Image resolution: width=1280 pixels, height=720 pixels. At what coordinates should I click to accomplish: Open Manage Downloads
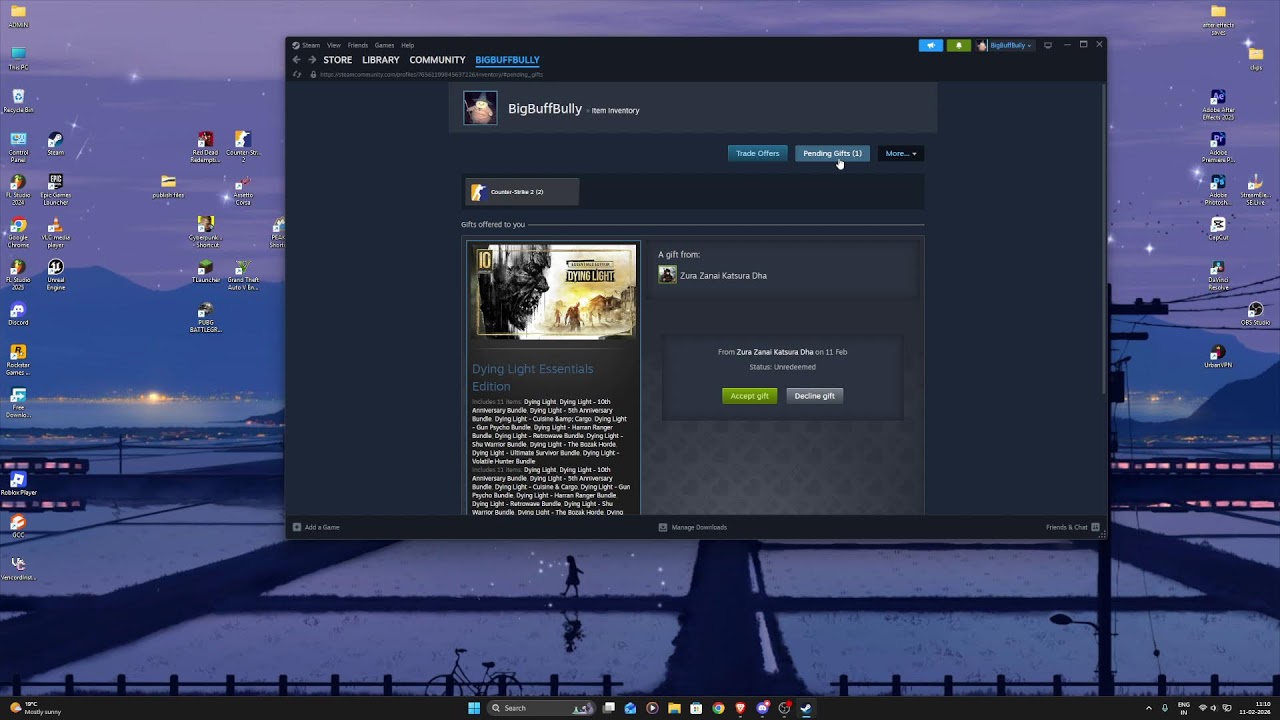[x=693, y=527]
